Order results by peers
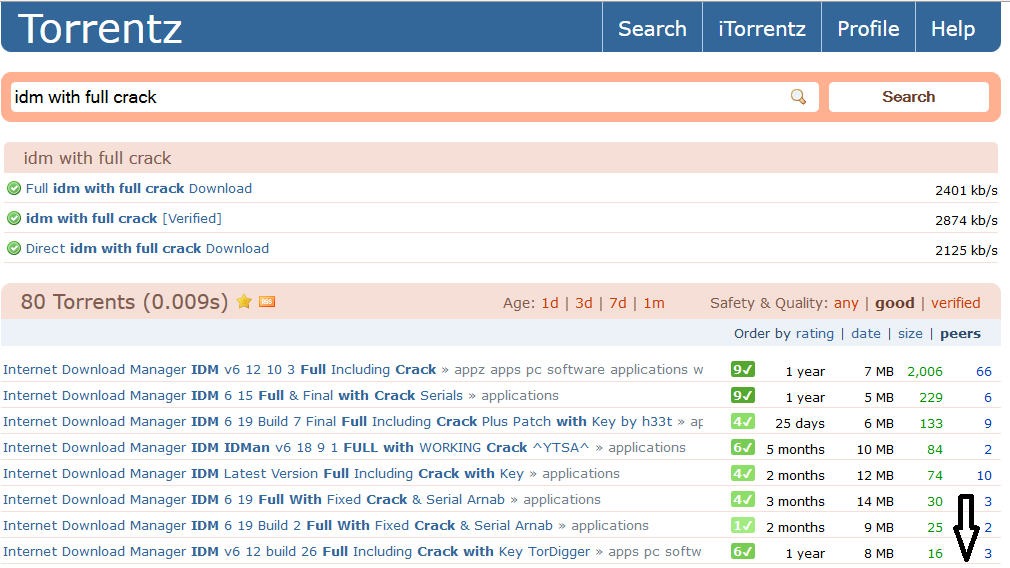The width and height of the screenshot is (1010, 568). pyautogui.click(x=960, y=334)
